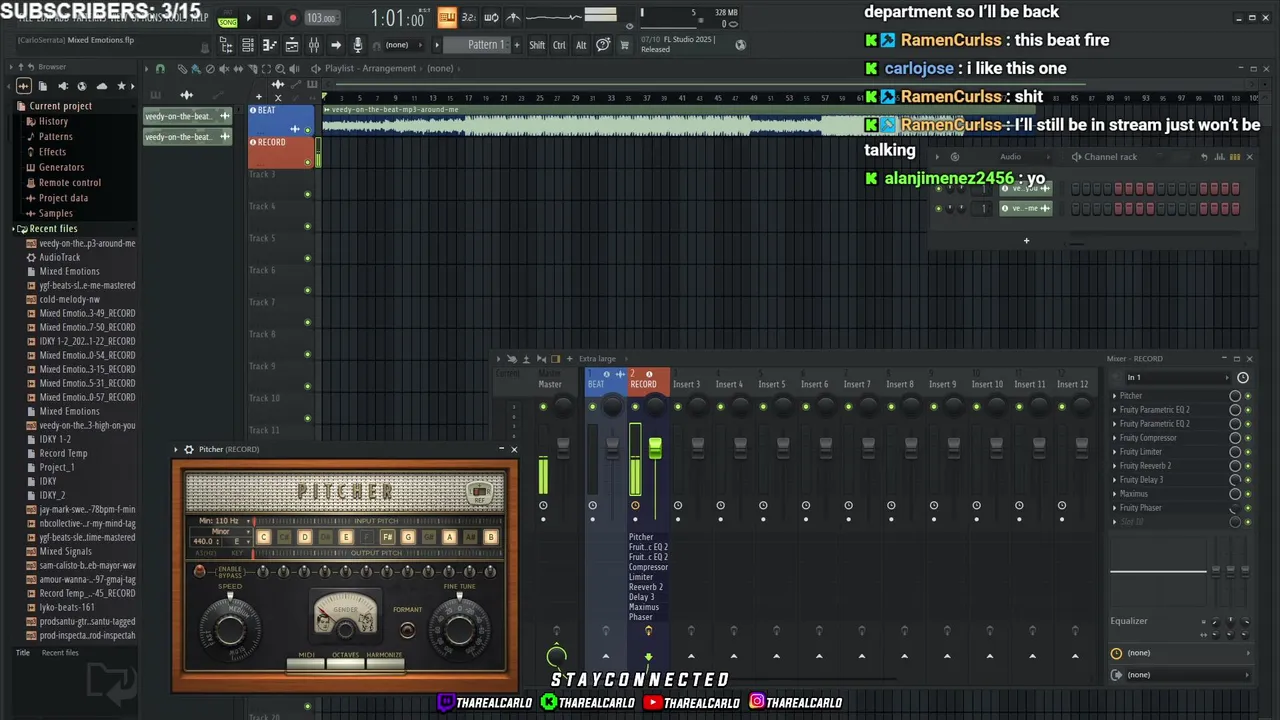This screenshot has height=720, width=1280.
Task: Expand the Fruity Limiter slot menu
Action: pyautogui.click(x=1115, y=452)
